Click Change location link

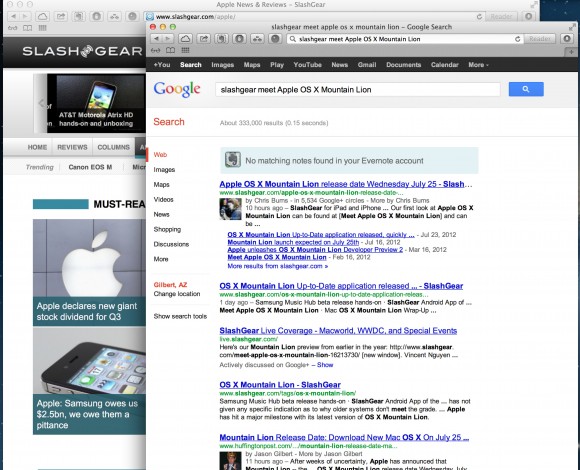click(x=177, y=294)
